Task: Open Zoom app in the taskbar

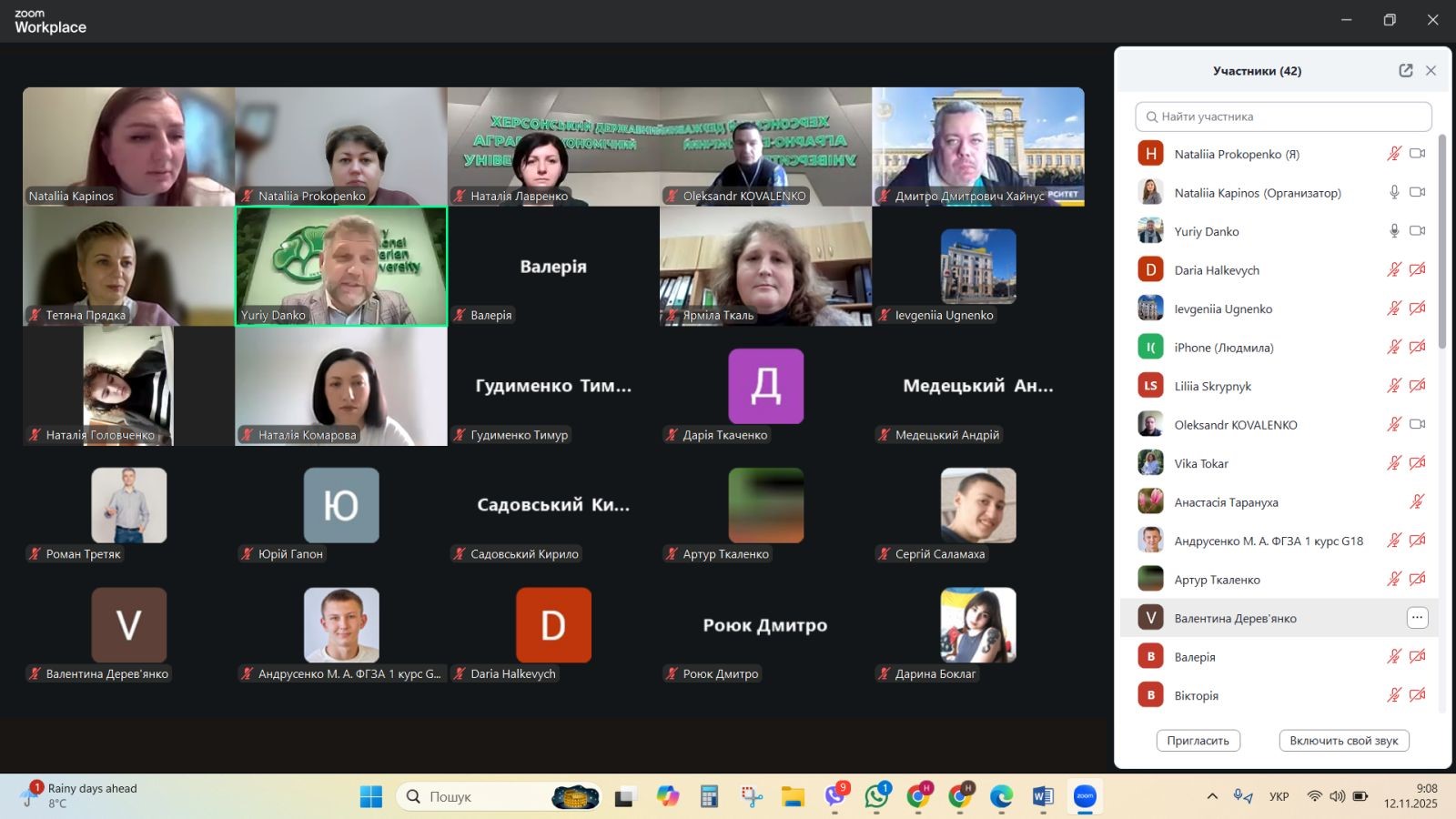Action: 1085,796
